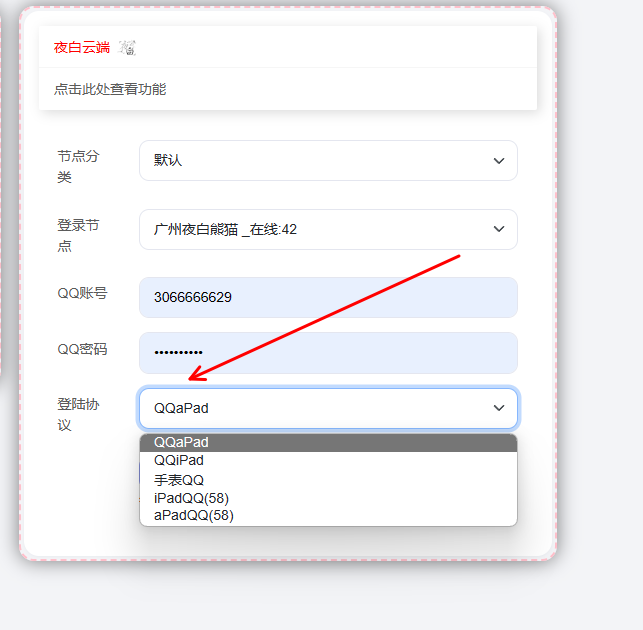
Task: Select the QQaPad option in the list
Action: tap(328, 443)
